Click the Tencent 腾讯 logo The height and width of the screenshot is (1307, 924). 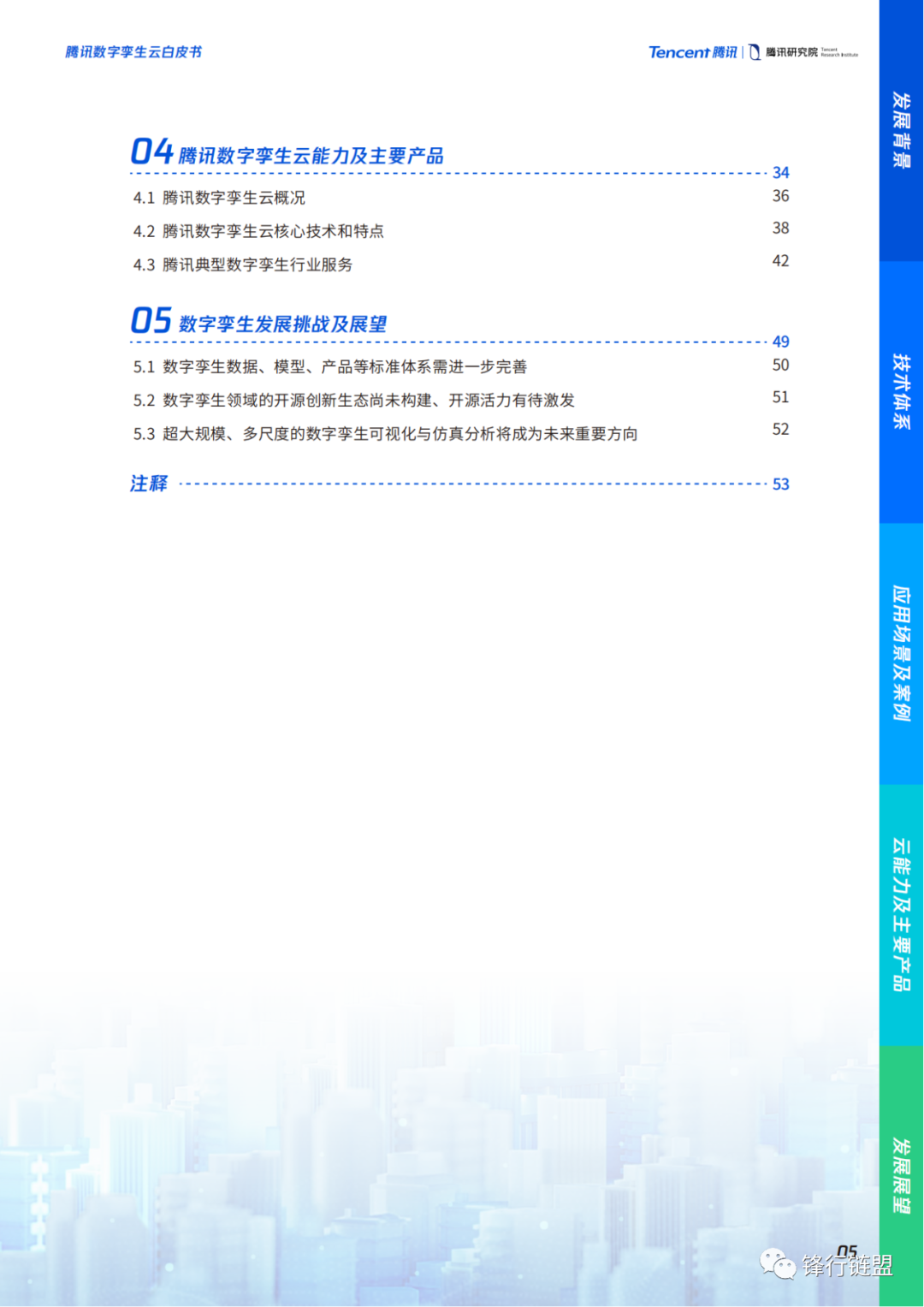click(x=692, y=52)
